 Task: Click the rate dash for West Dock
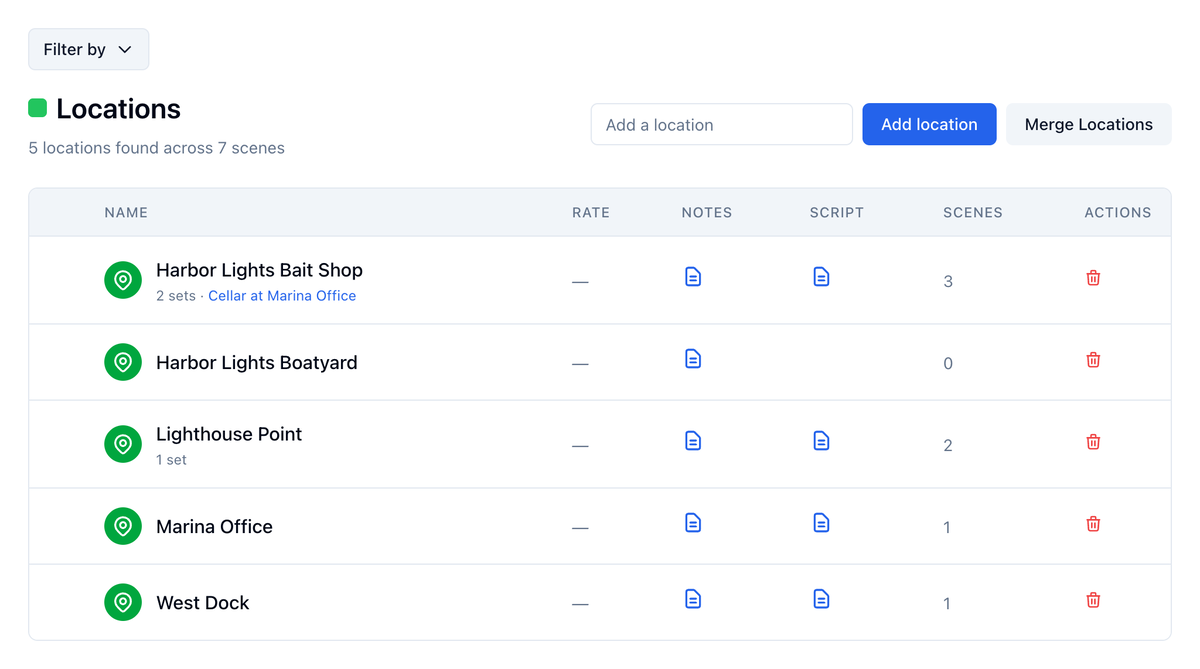point(580,603)
